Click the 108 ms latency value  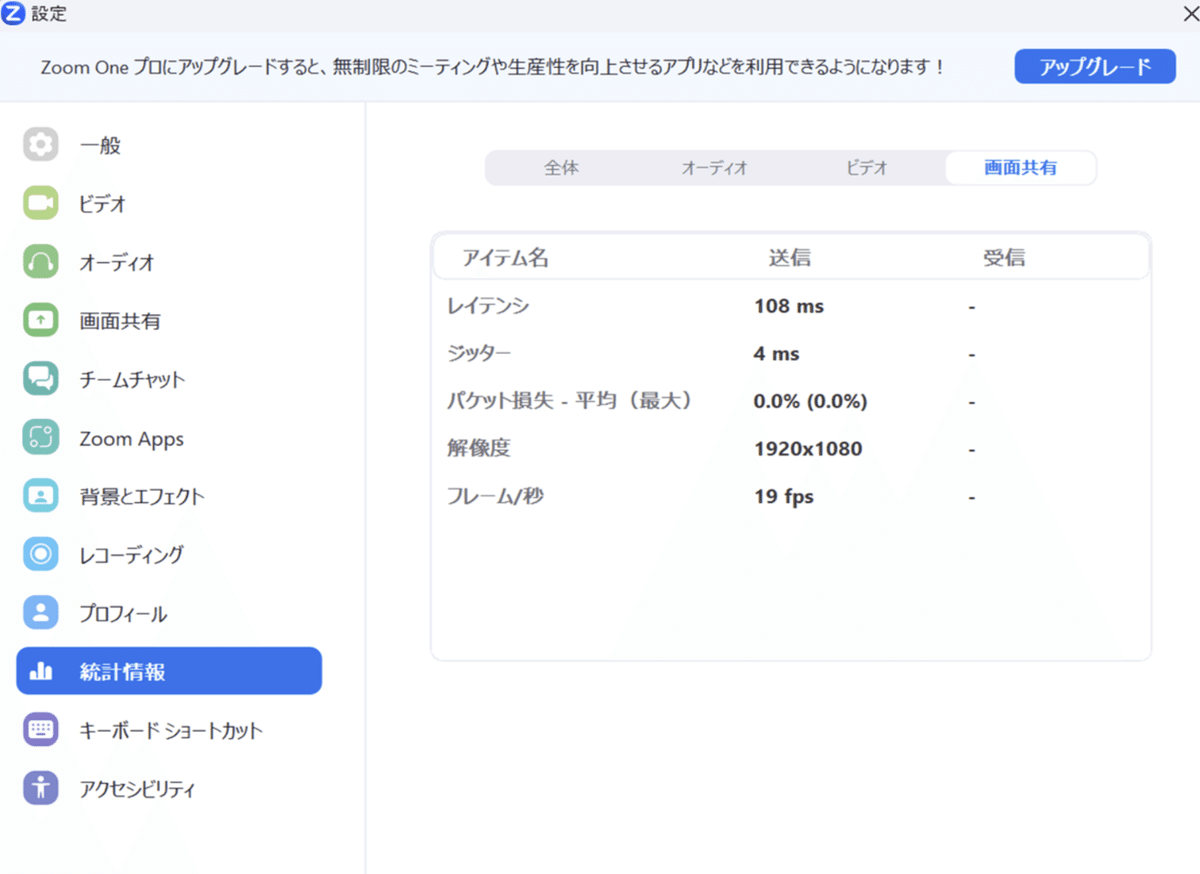click(x=789, y=306)
